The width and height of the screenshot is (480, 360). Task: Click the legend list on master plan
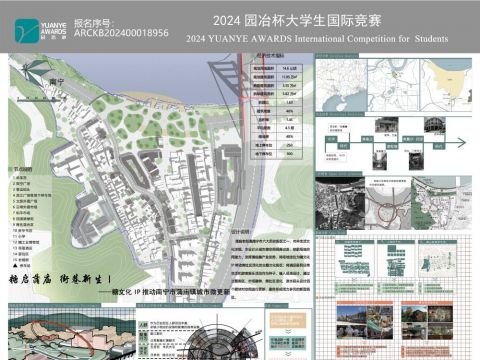click(31, 217)
